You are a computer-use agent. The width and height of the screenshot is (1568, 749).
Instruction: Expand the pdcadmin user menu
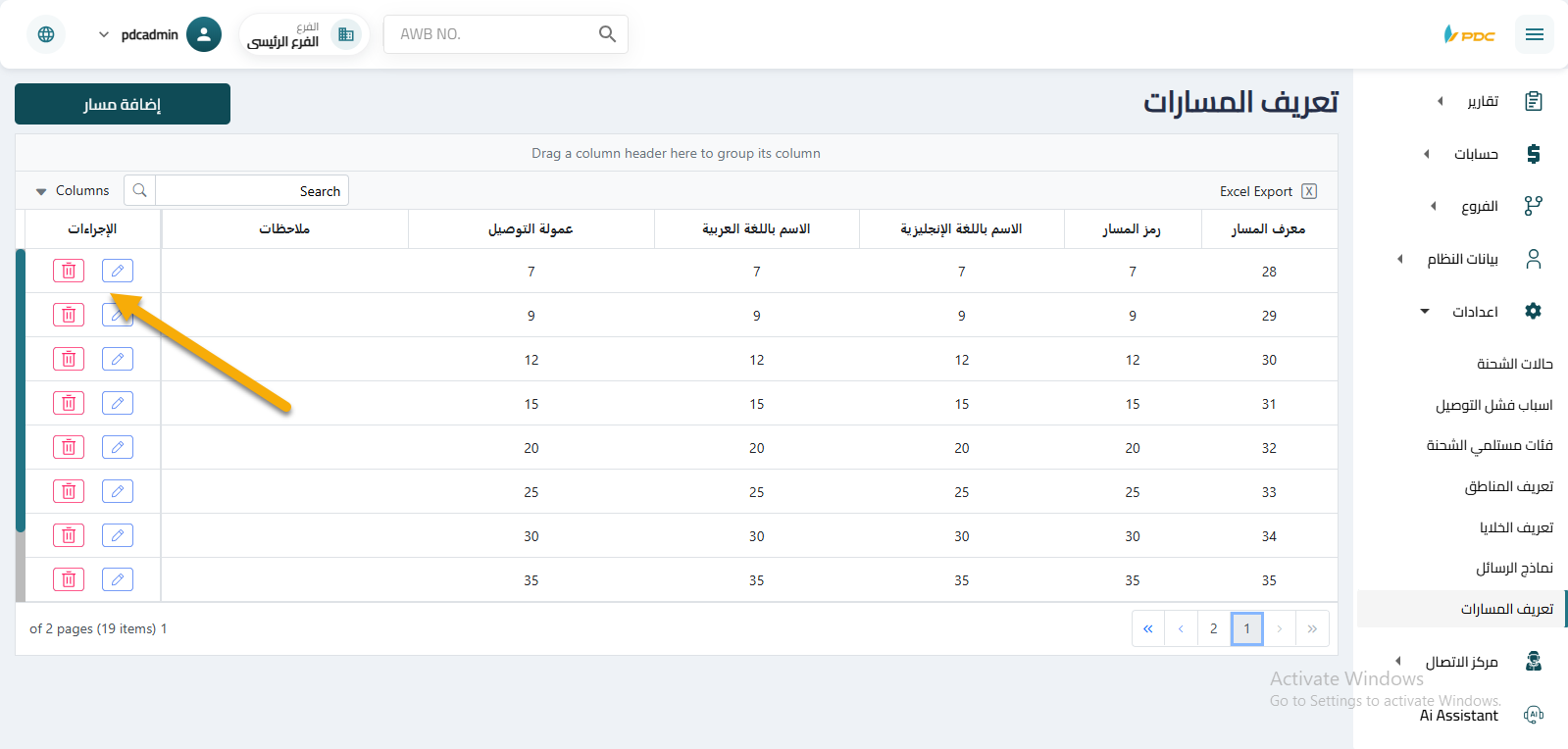click(104, 34)
